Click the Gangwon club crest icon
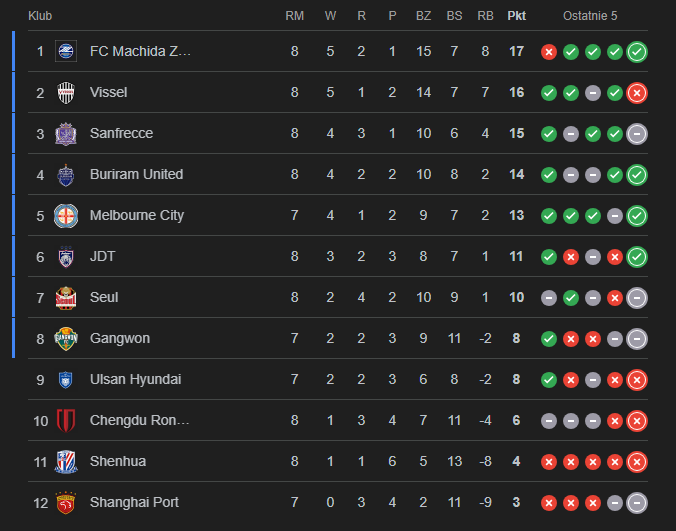Screen dimensions: 676x531 pos(67,338)
